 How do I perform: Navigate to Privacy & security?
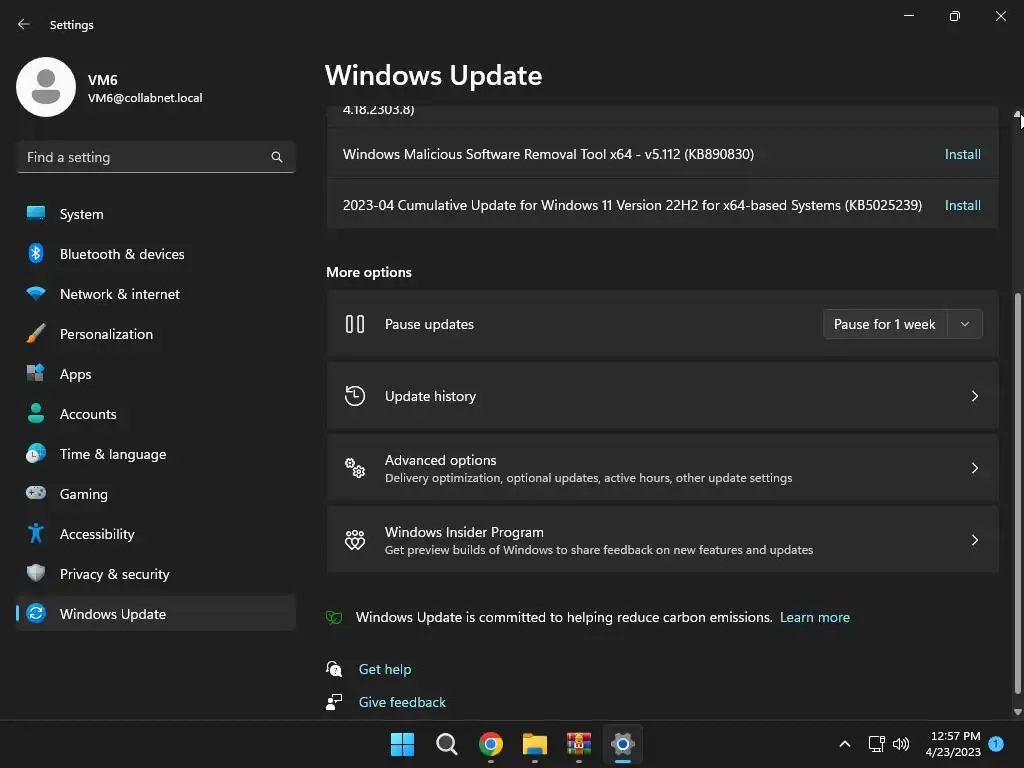coord(155,574)
